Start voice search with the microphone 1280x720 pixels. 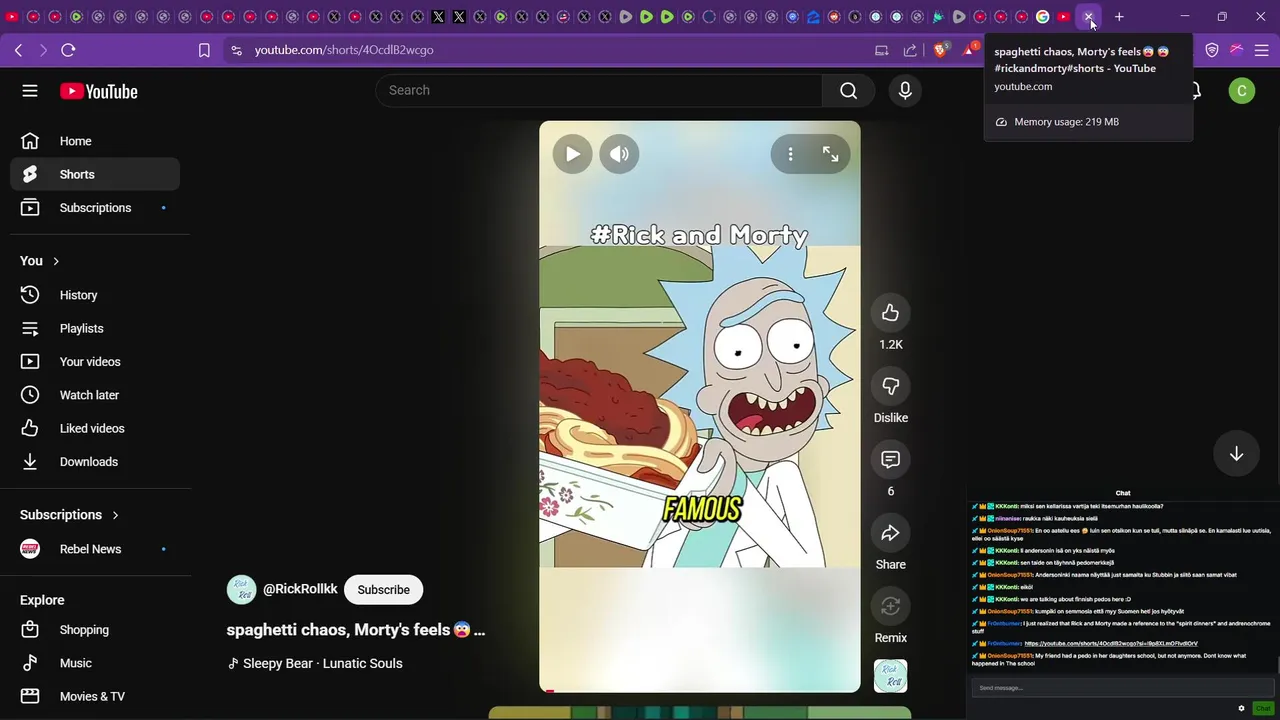tap(905, 91)
